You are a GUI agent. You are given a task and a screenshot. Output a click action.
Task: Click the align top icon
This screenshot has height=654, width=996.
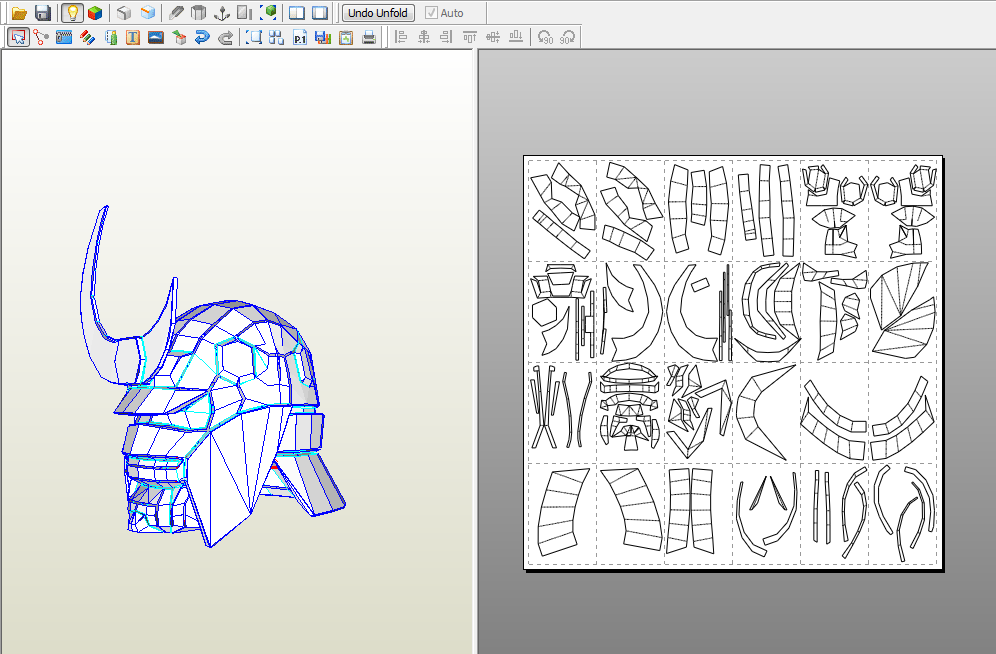[469, 37]
